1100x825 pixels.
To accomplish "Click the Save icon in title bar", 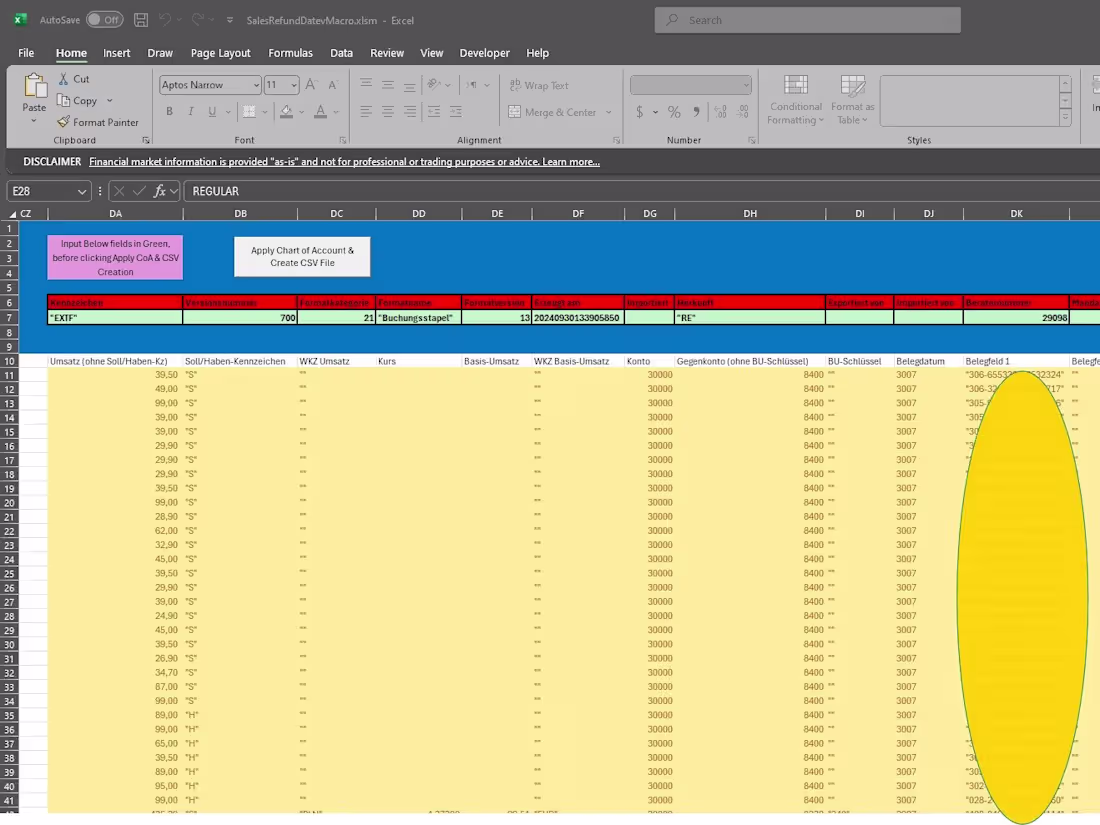I will click(x=140, y=20).
